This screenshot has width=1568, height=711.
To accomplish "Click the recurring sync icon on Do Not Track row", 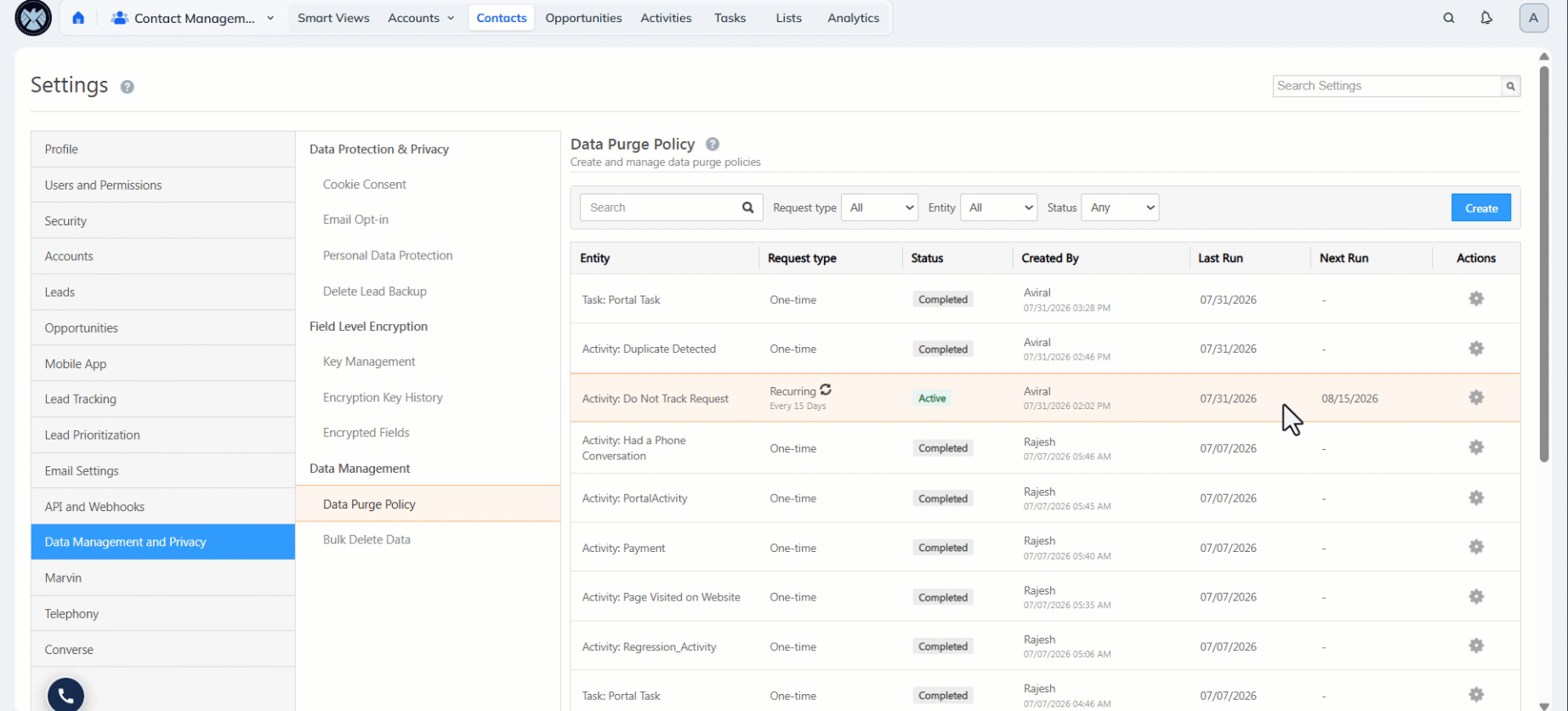I will 826,390.
